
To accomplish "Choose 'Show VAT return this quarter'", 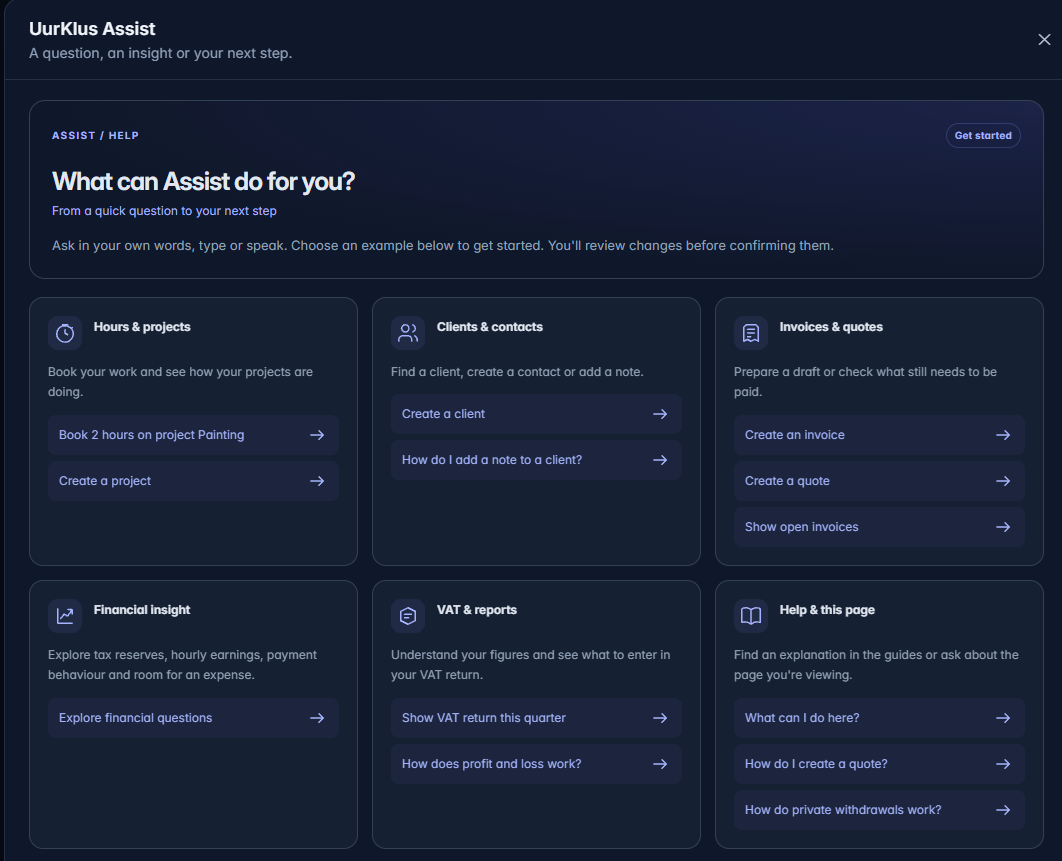I will click(536, 718).
